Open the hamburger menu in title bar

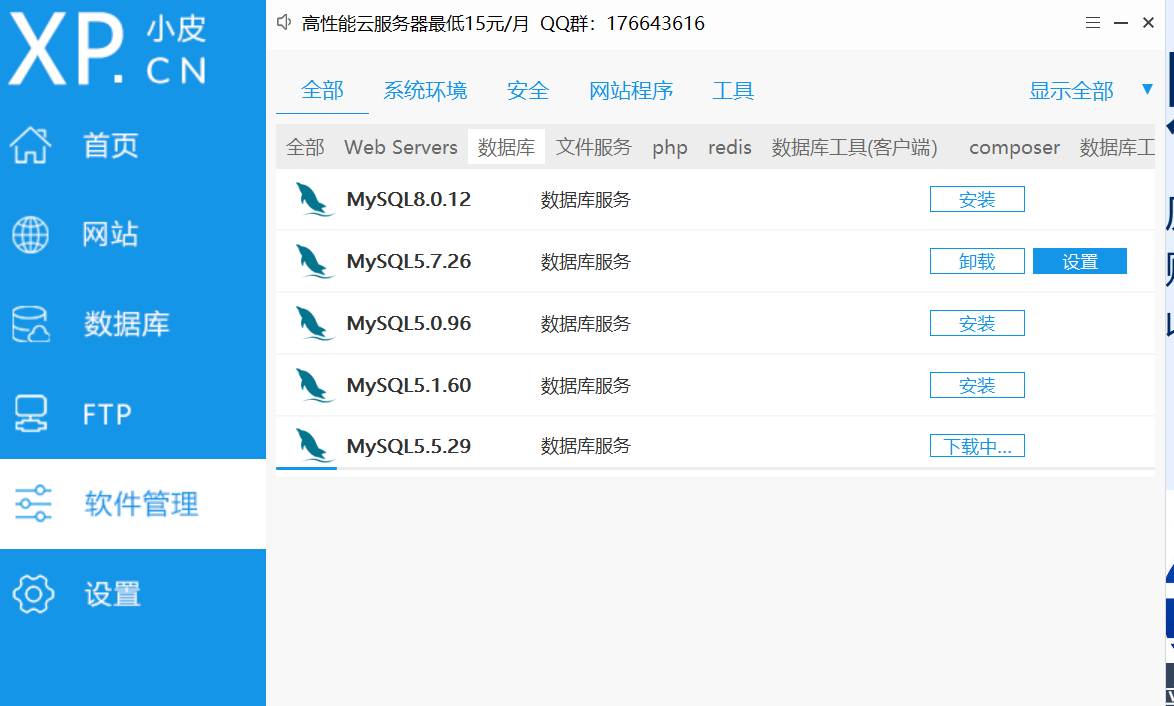[x=1092, y=23]
